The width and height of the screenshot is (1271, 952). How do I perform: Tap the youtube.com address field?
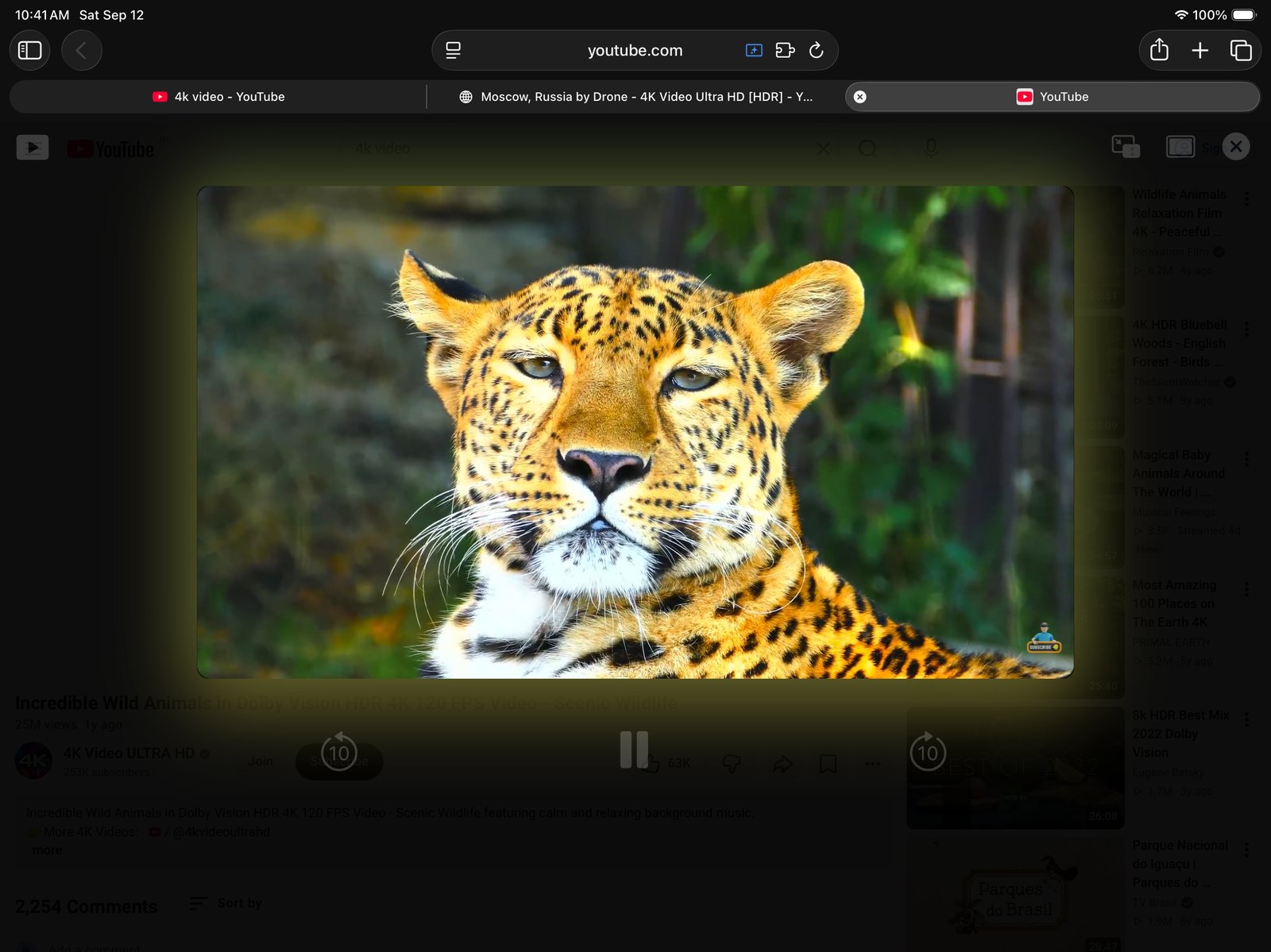point(635,51)
